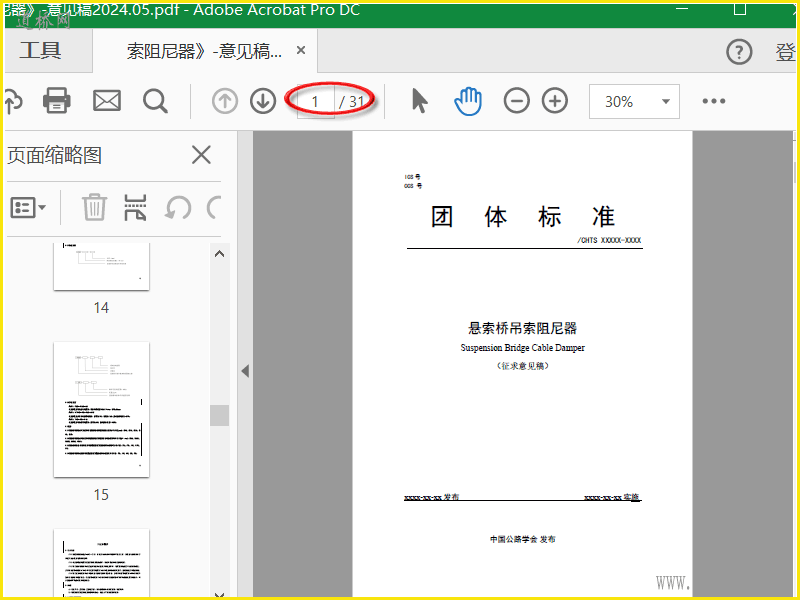The image size is (800, 600).
Task: Click the insert/extract pages scissors icon
Action: (x=135, y=207)
